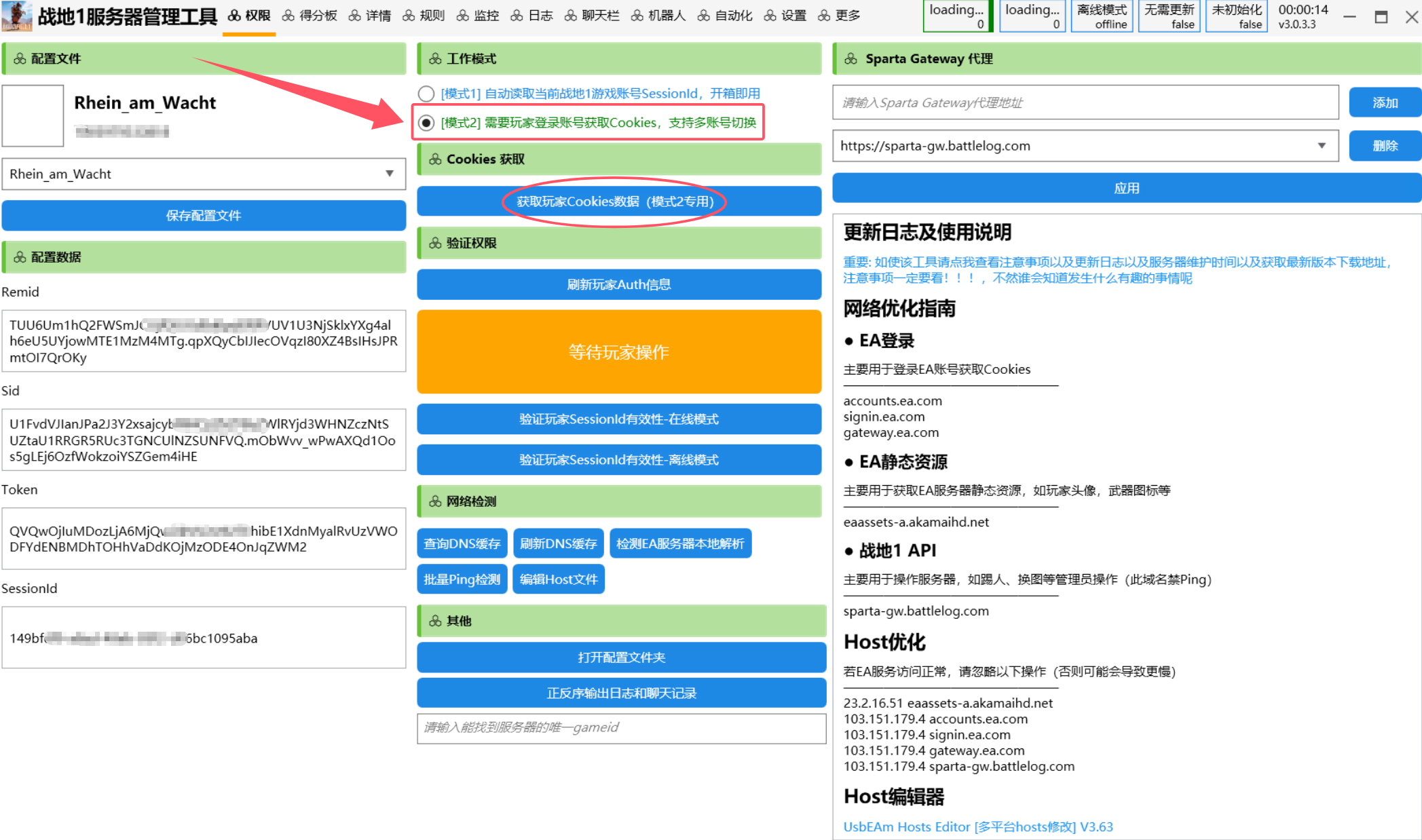Click the Sid text box

pyautogui.click(x=204, y=440)
